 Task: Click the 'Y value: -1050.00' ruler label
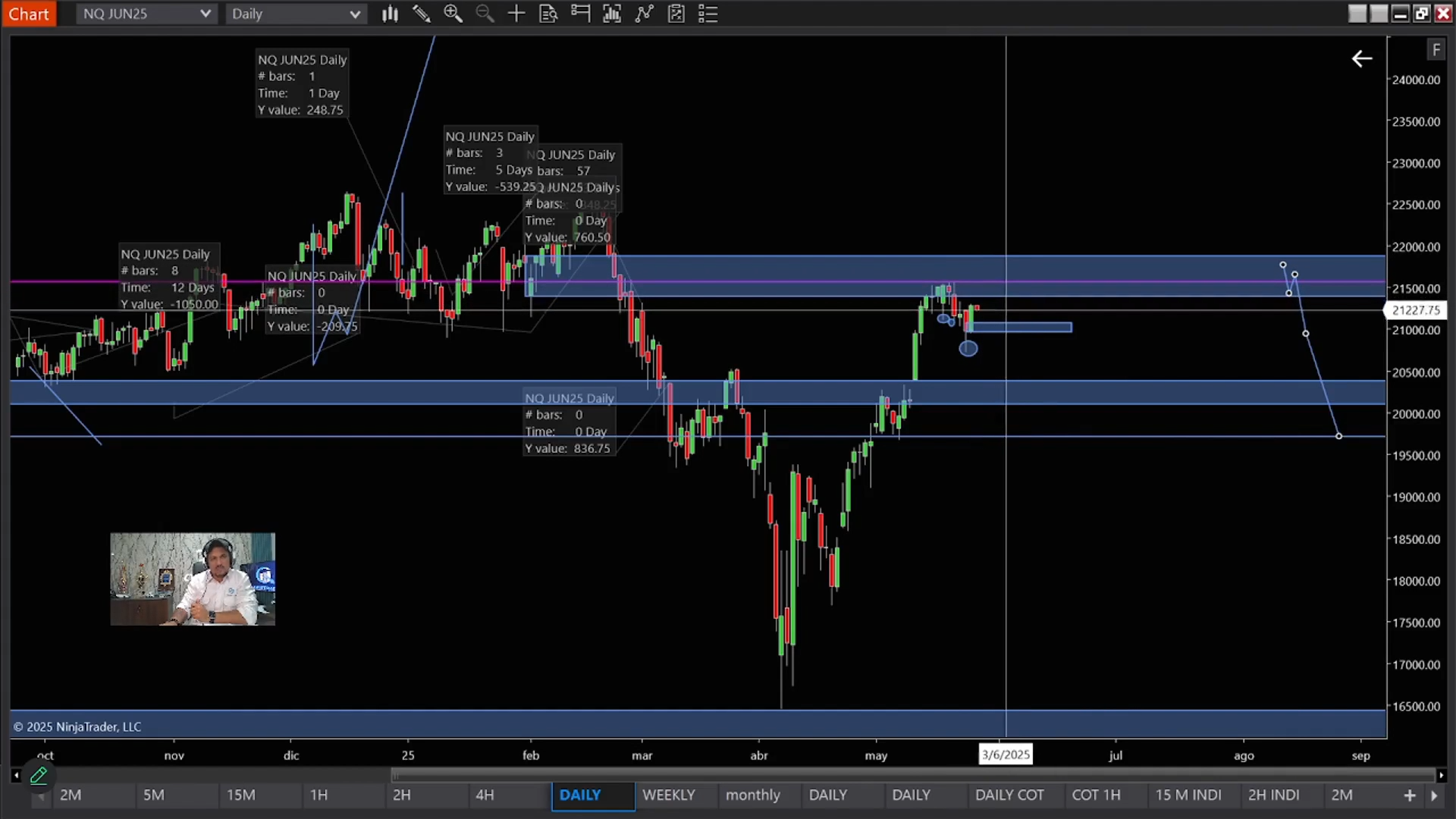pos(170,304)
